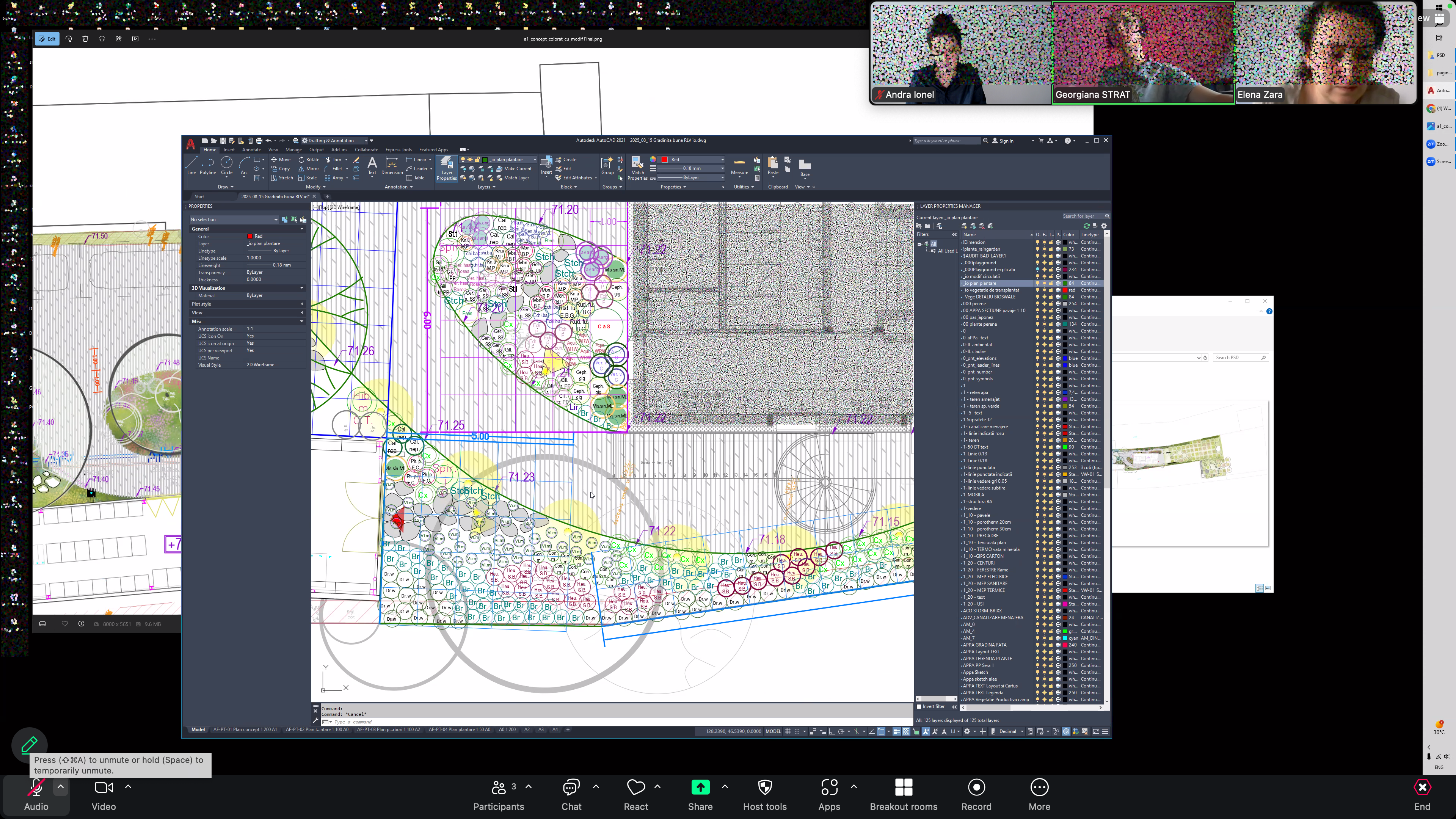Open the AF-PT-04 Plan plantare layout tab

[459, 730]
